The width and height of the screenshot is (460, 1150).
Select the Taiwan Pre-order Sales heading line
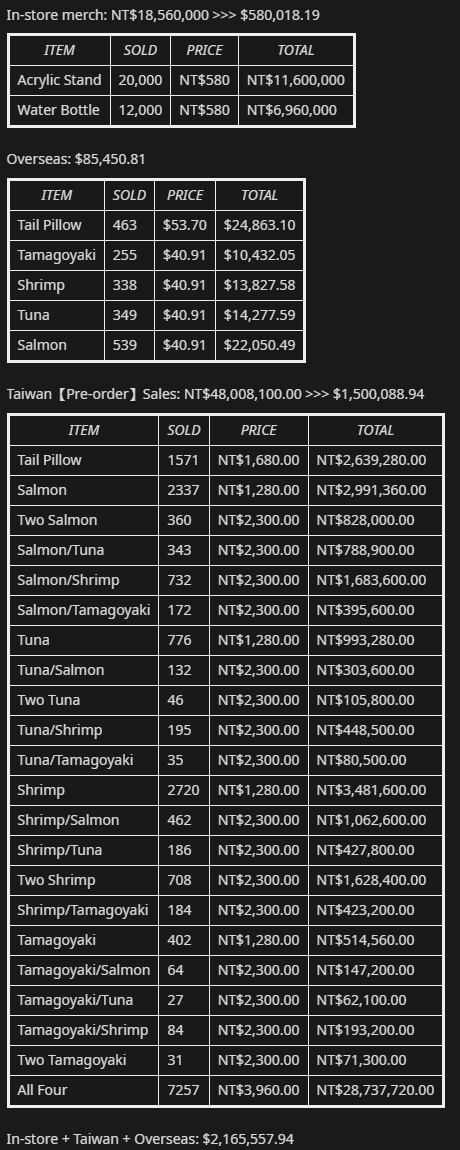click(216, 394)
